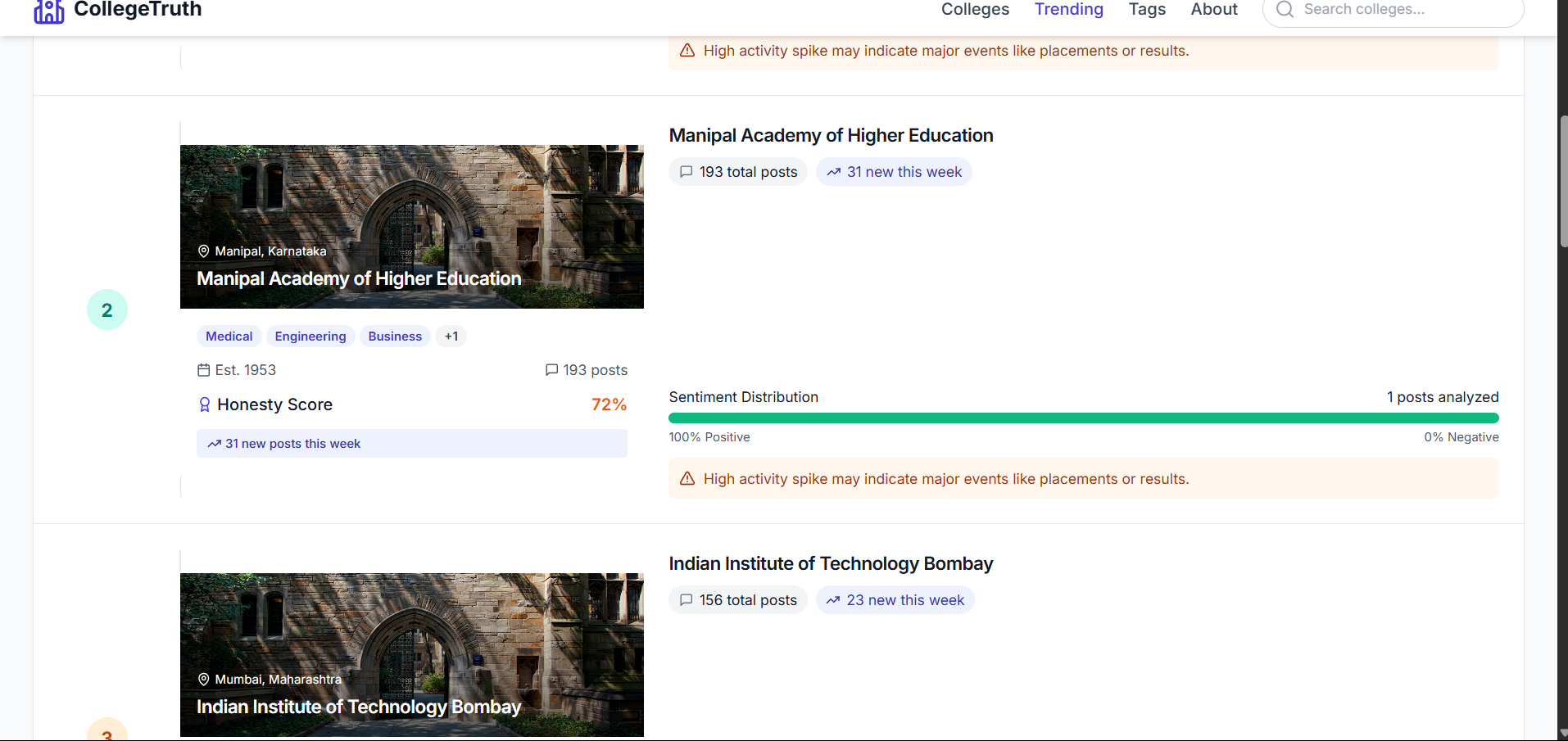Click the trending arrow icon in 31 new this week
This screenshot has height=741, width=1568.
coord(834,172)
